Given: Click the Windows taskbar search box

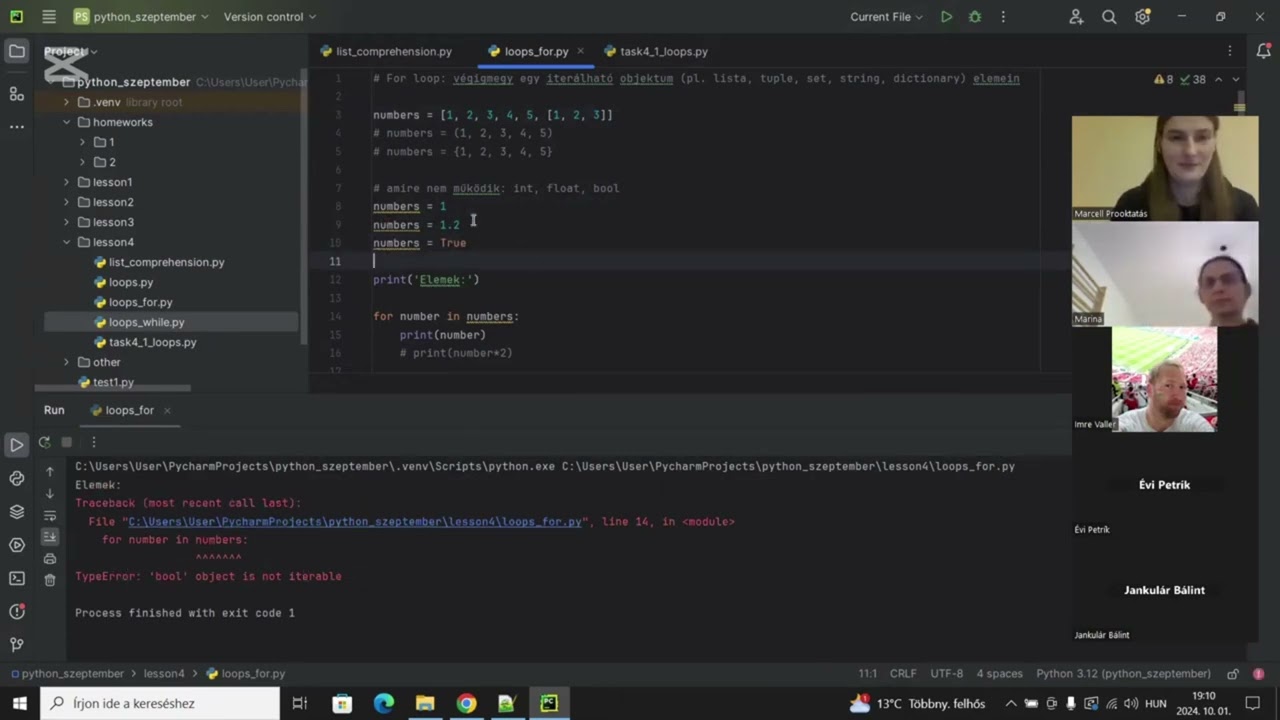Looking at the screenshot, I should click(160, 703).
